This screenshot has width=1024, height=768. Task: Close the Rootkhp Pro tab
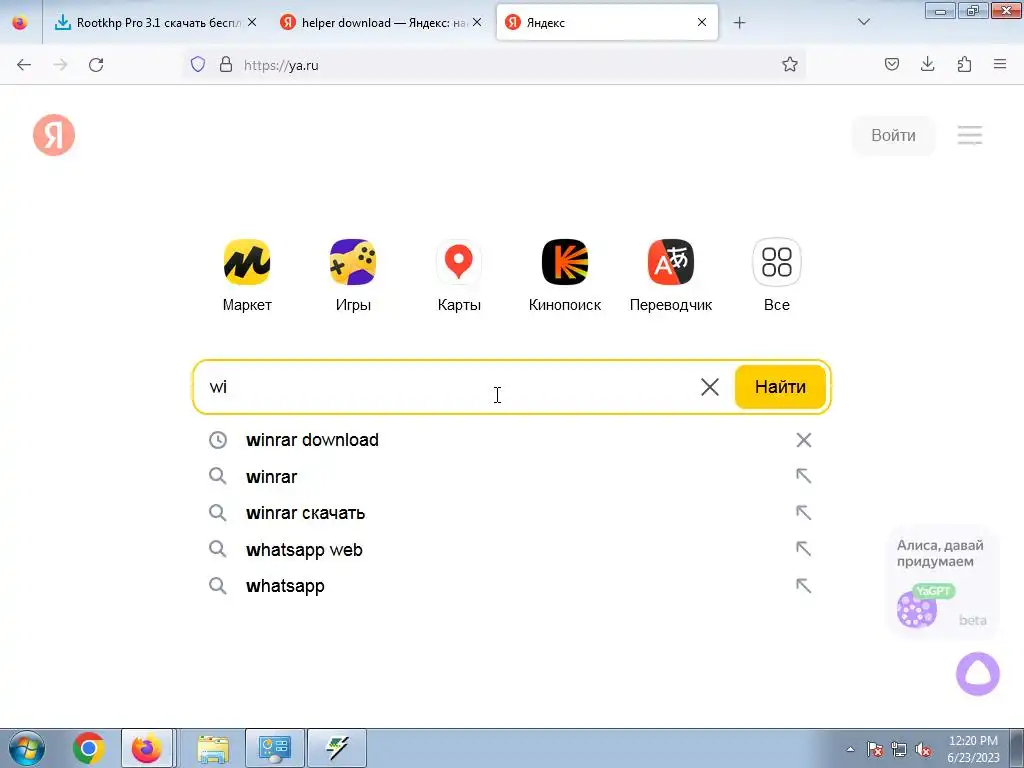tap(252, 22)
